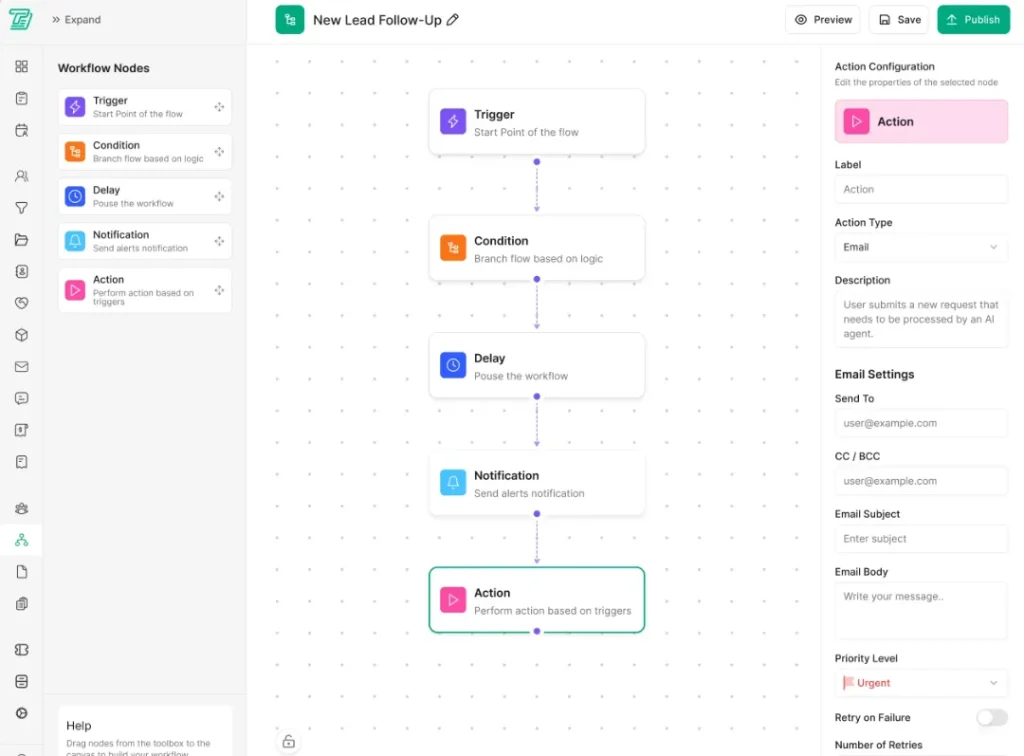Open the Action Type dropdown
The height and width of the screenshot is (756, 1024).
(x=921, y=247)
